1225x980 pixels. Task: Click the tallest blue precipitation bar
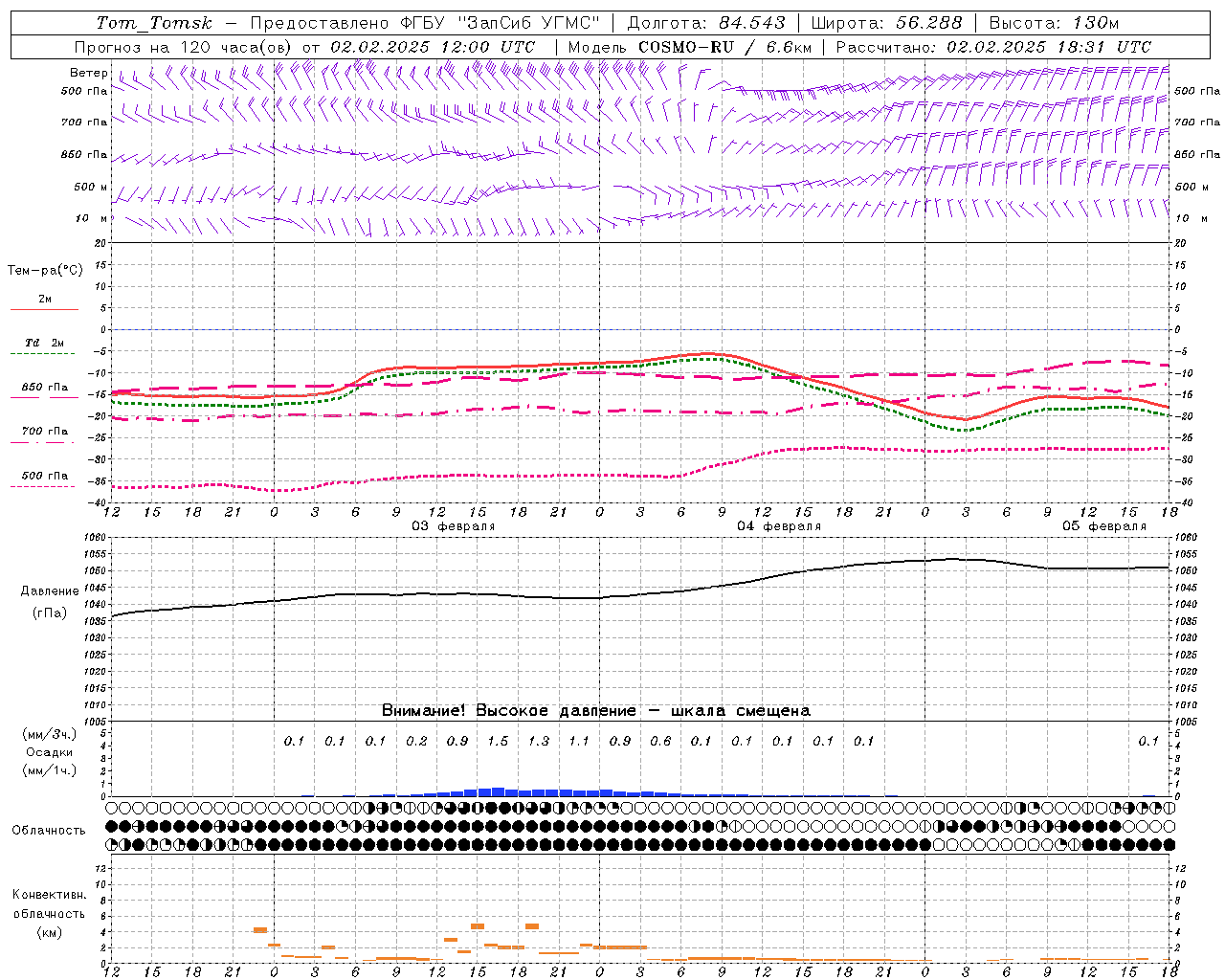tap(498, 791)
